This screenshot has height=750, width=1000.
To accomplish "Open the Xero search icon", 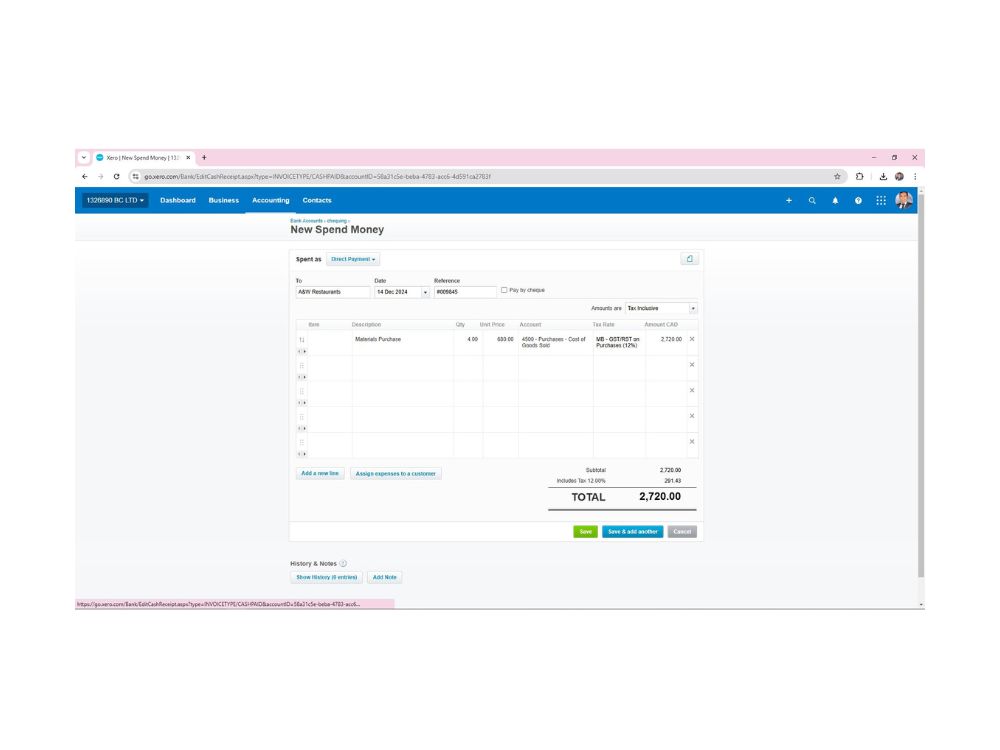I will coord(812,200).
